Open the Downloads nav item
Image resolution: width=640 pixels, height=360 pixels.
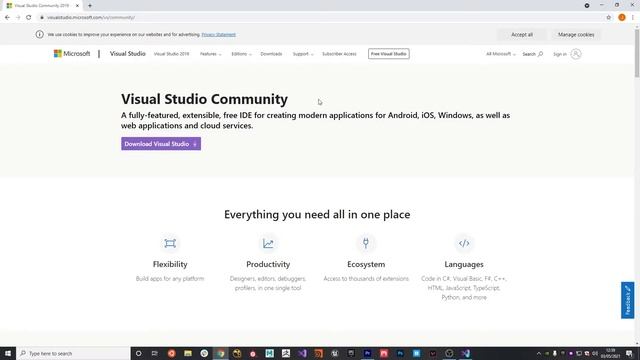pyautogui.click(x=271, y=54)
